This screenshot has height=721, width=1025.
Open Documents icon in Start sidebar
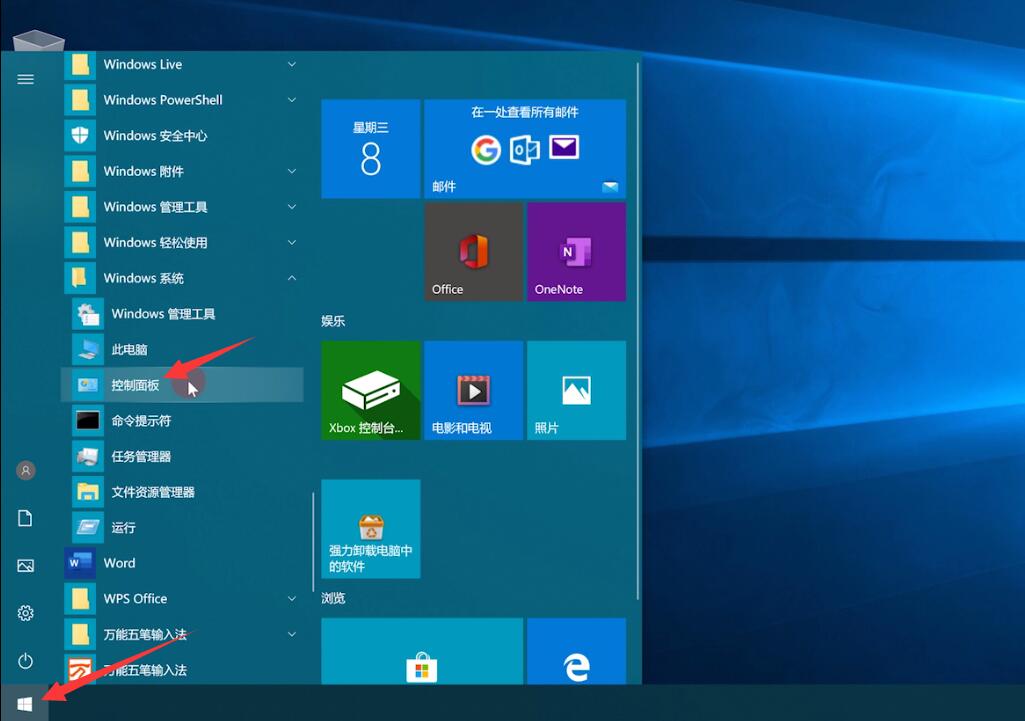[x=25, y=518]
